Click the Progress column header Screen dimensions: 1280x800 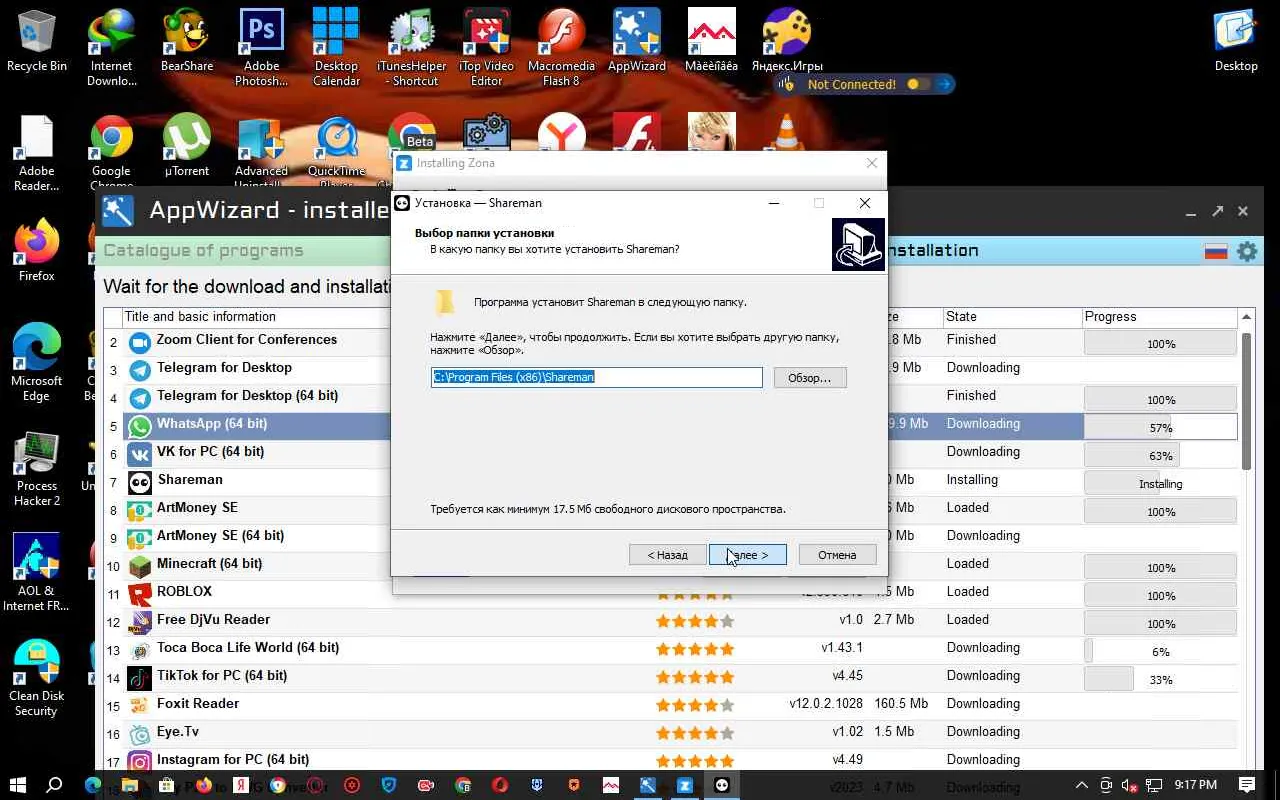(1160, 317)
